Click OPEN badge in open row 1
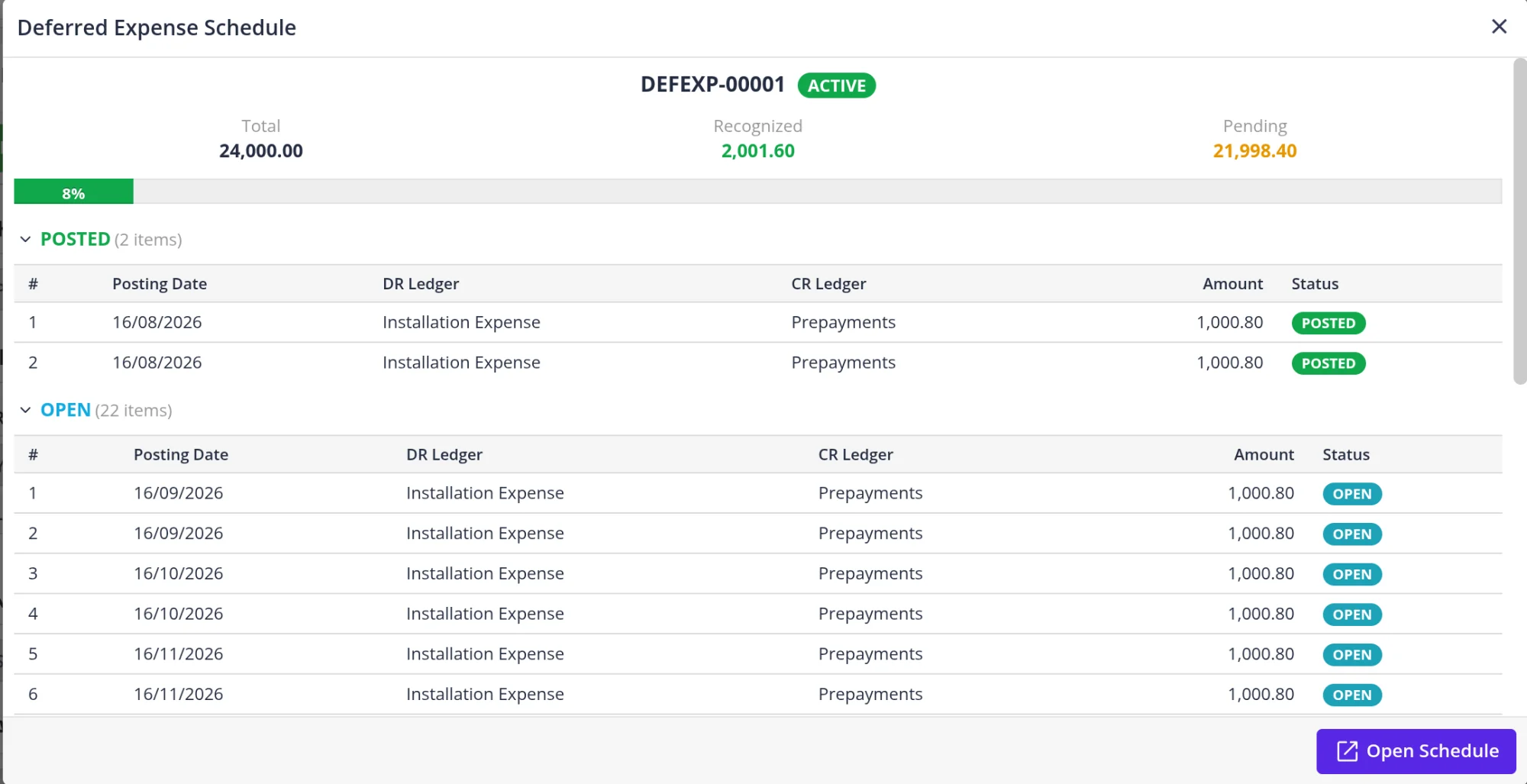The width and height of the screenshot is (1527, 784). tap(1351, 494)
